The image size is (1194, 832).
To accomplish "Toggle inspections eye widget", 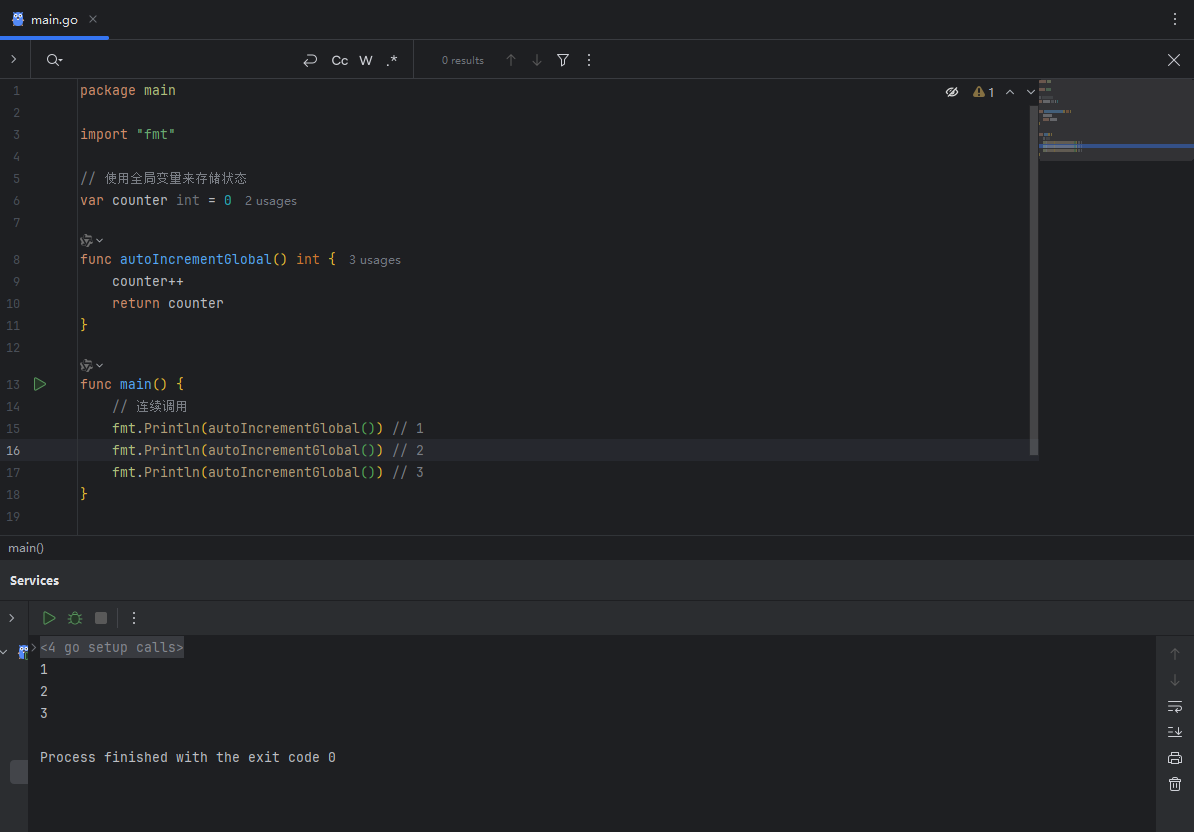I will click(x=952, y=92).
